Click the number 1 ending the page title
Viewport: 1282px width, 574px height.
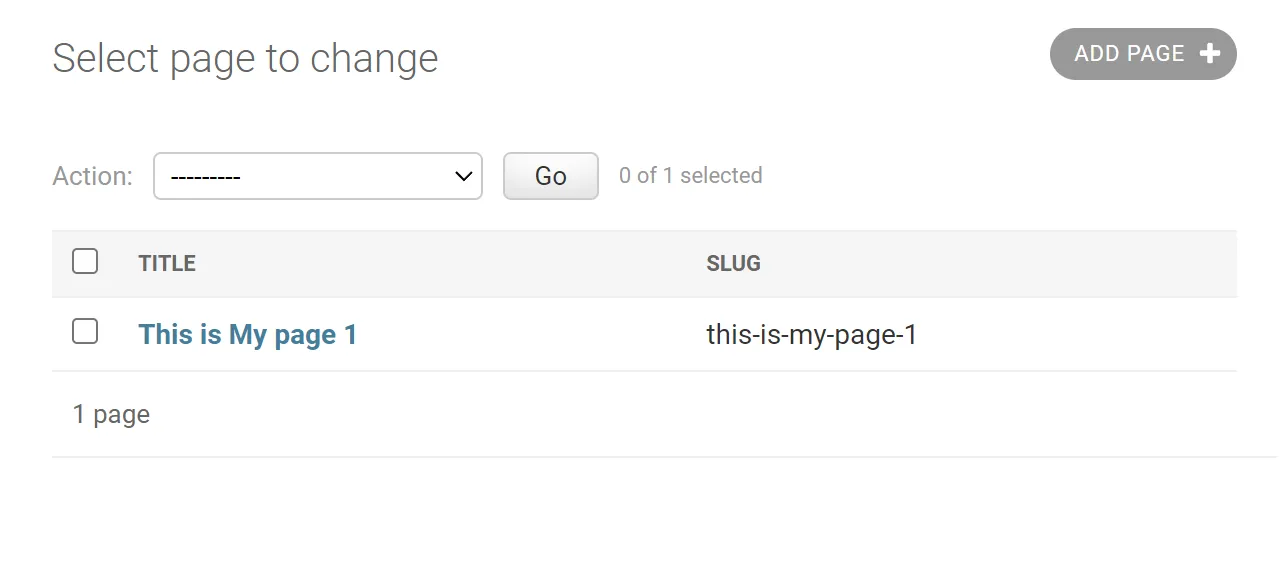tap(350, 334)
